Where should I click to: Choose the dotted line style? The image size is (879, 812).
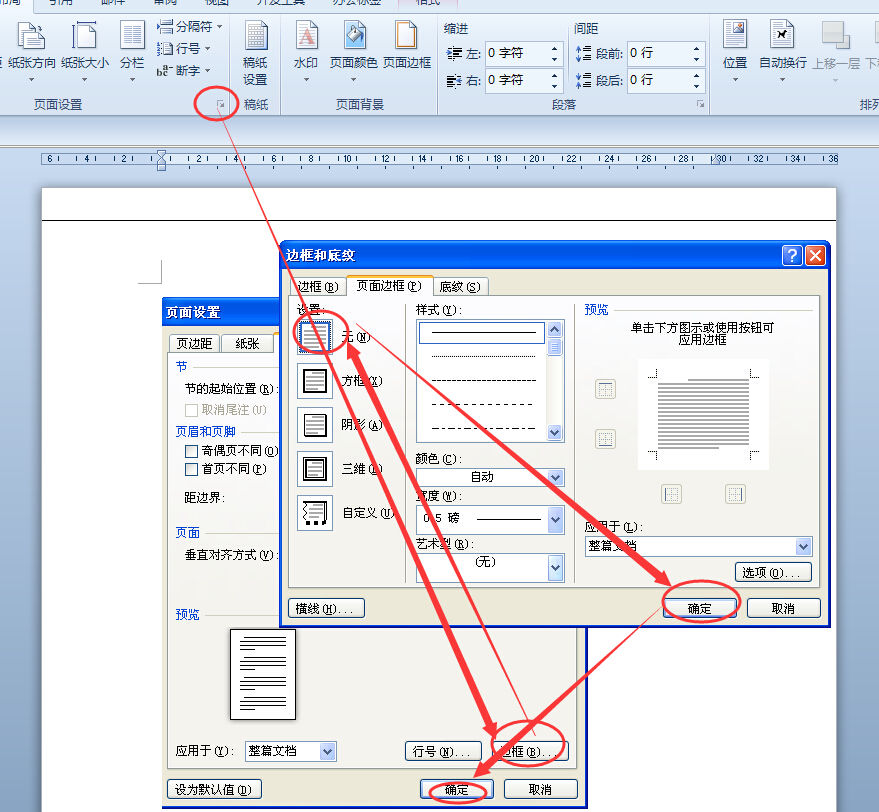point(482,356)
